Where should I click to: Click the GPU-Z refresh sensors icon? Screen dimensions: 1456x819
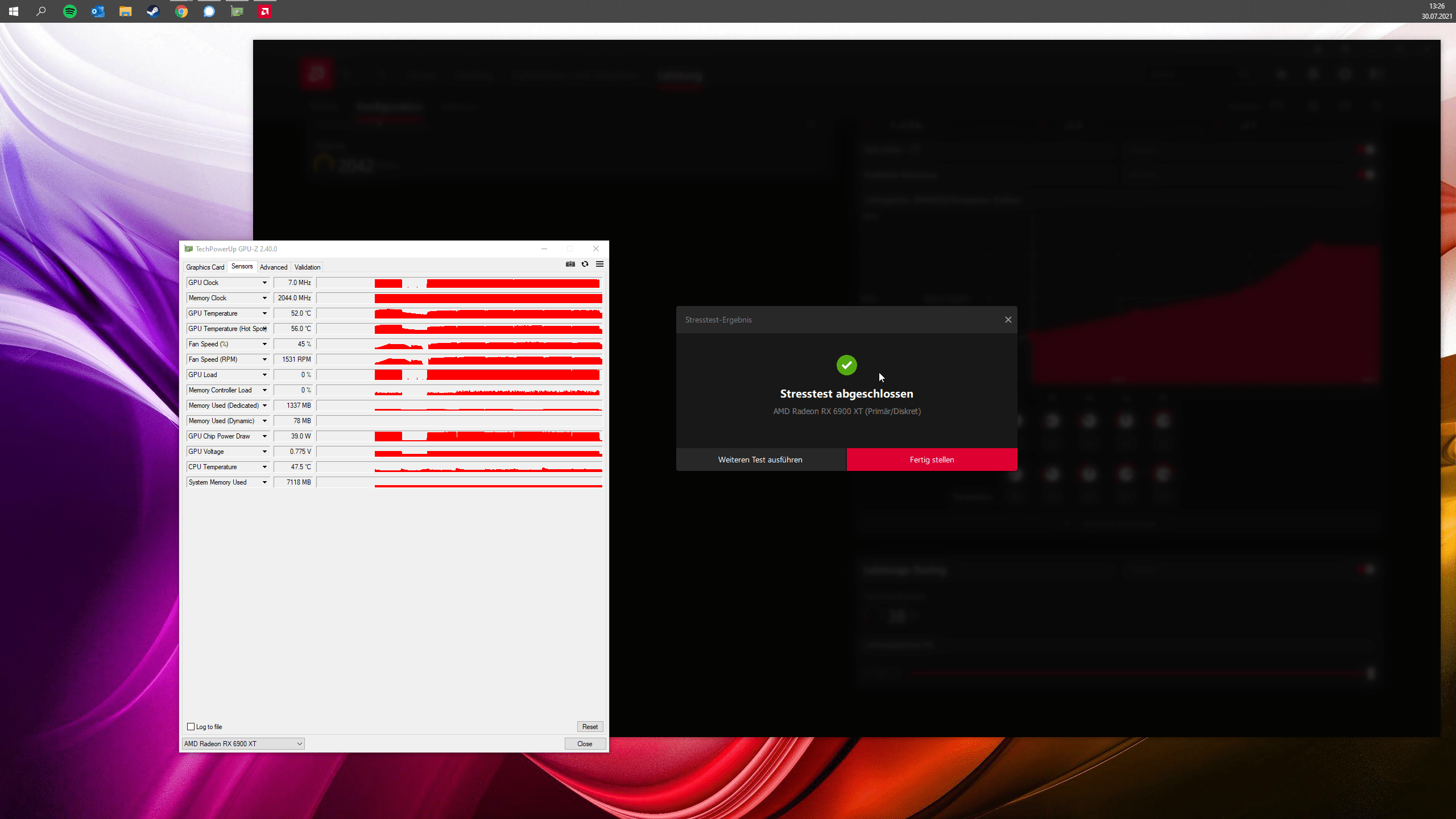585,264
